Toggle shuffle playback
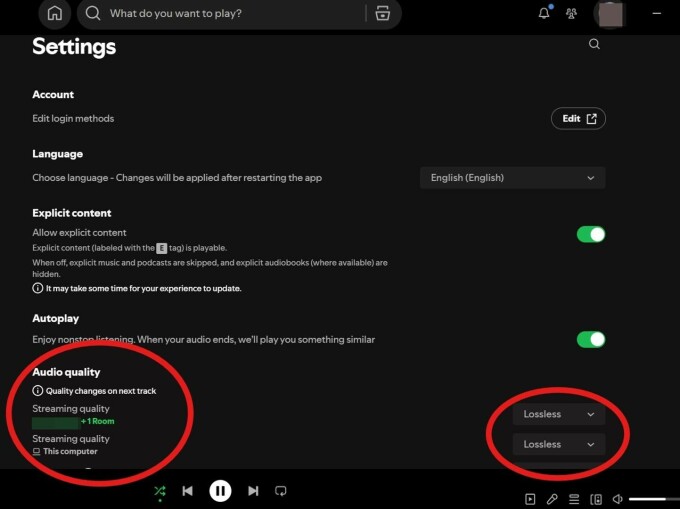680x509 pixels. coord(159,491)
